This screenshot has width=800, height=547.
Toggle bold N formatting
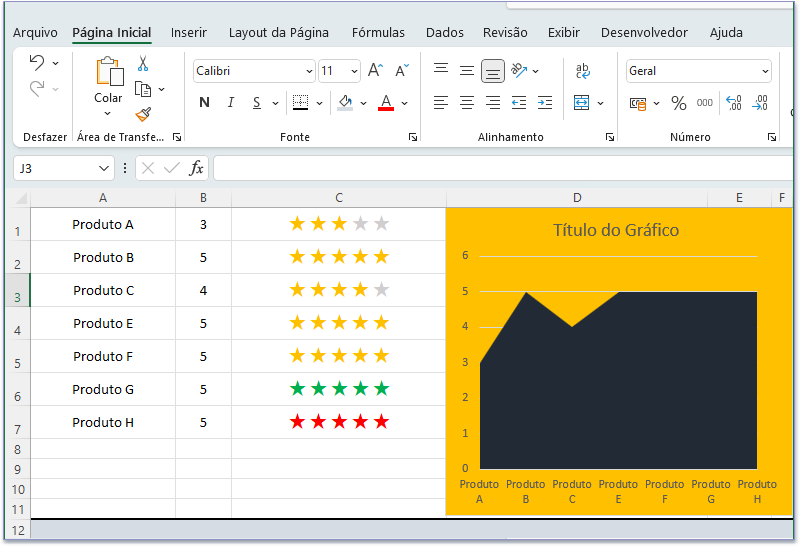[x=205, y=103]
